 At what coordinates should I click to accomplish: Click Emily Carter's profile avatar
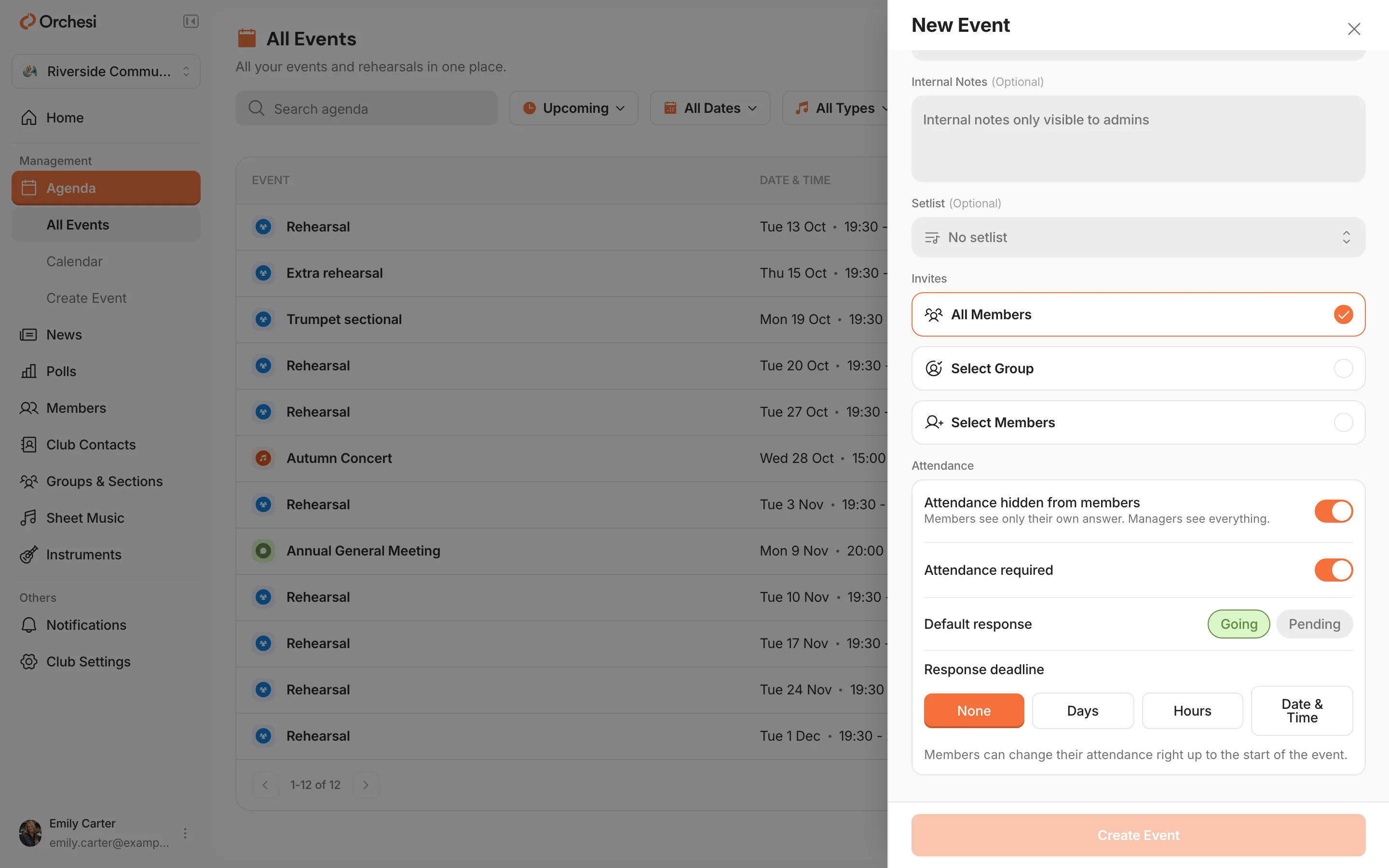(30, 833)
